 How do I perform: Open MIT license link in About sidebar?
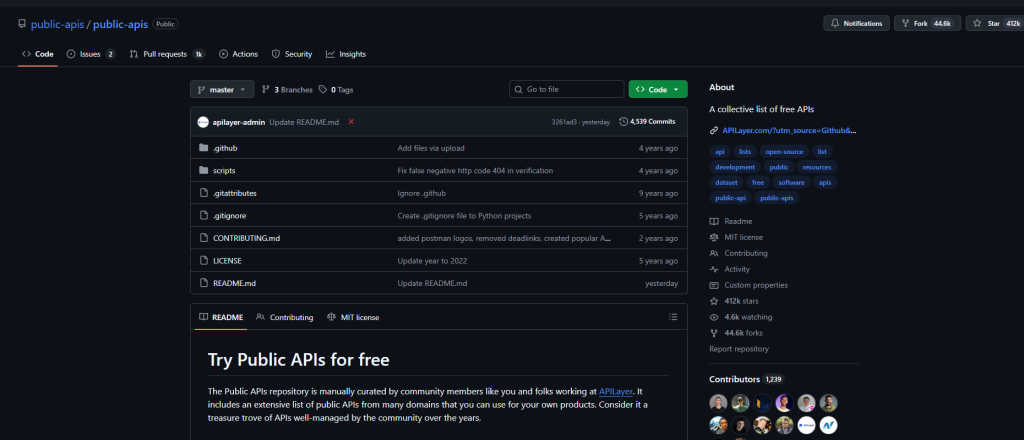pos(736,238)
